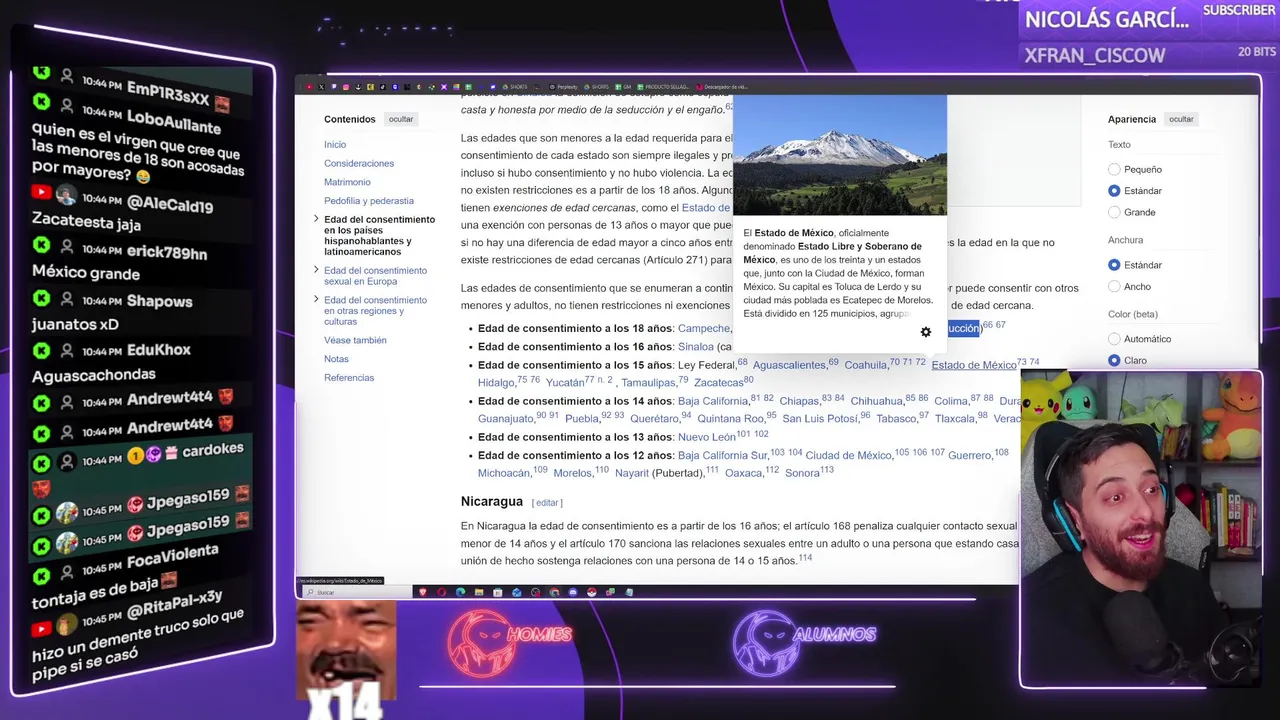Jump to the Notas section
Screen dimensions: 1280x720
(336, 359)
